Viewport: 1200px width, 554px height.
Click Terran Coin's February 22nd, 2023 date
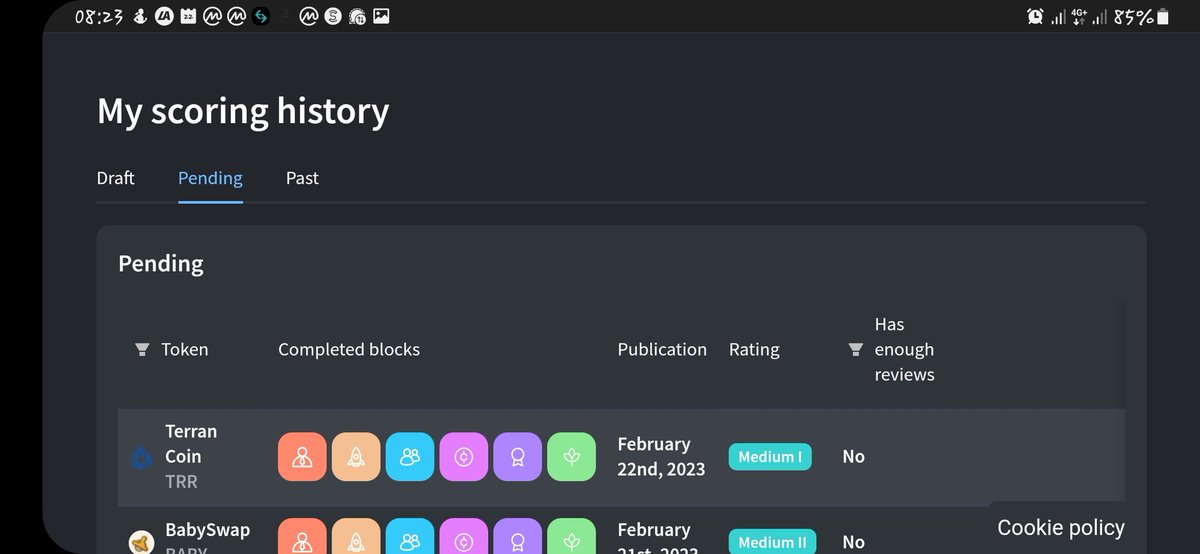tap(661, 456)
